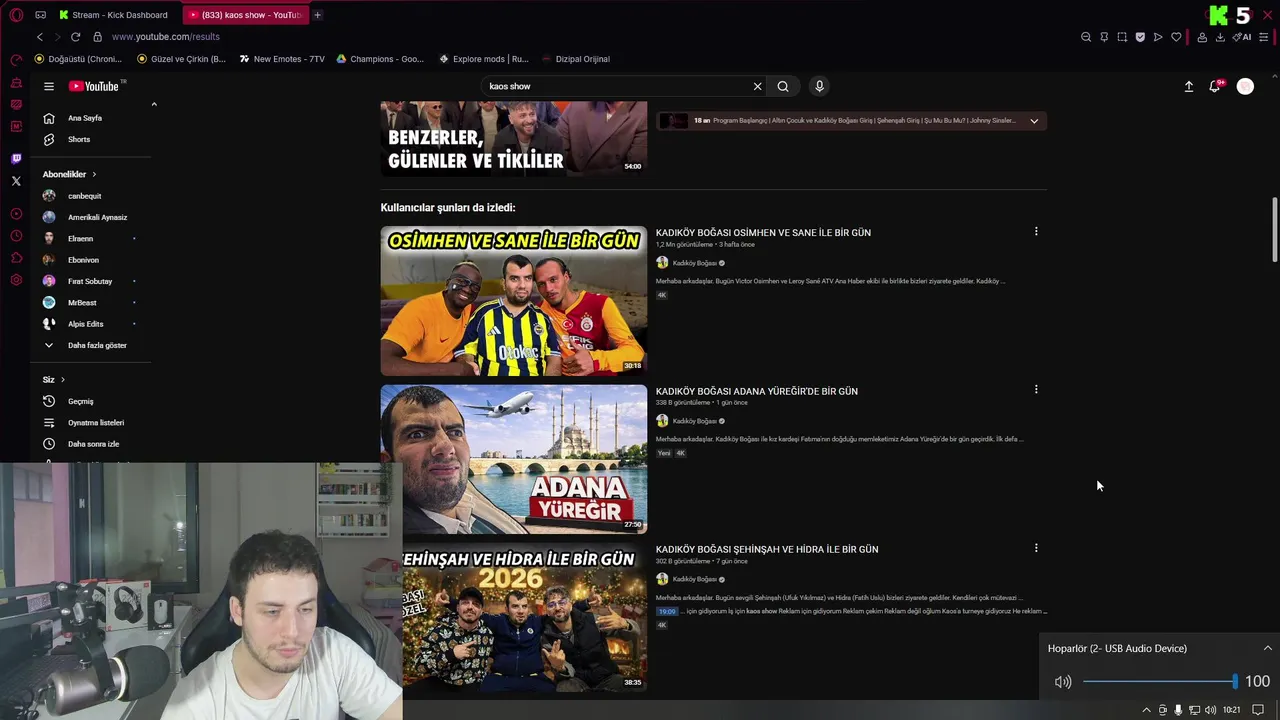
Task: Expand the 'Siz' section chevron
Action: point(63,380)
